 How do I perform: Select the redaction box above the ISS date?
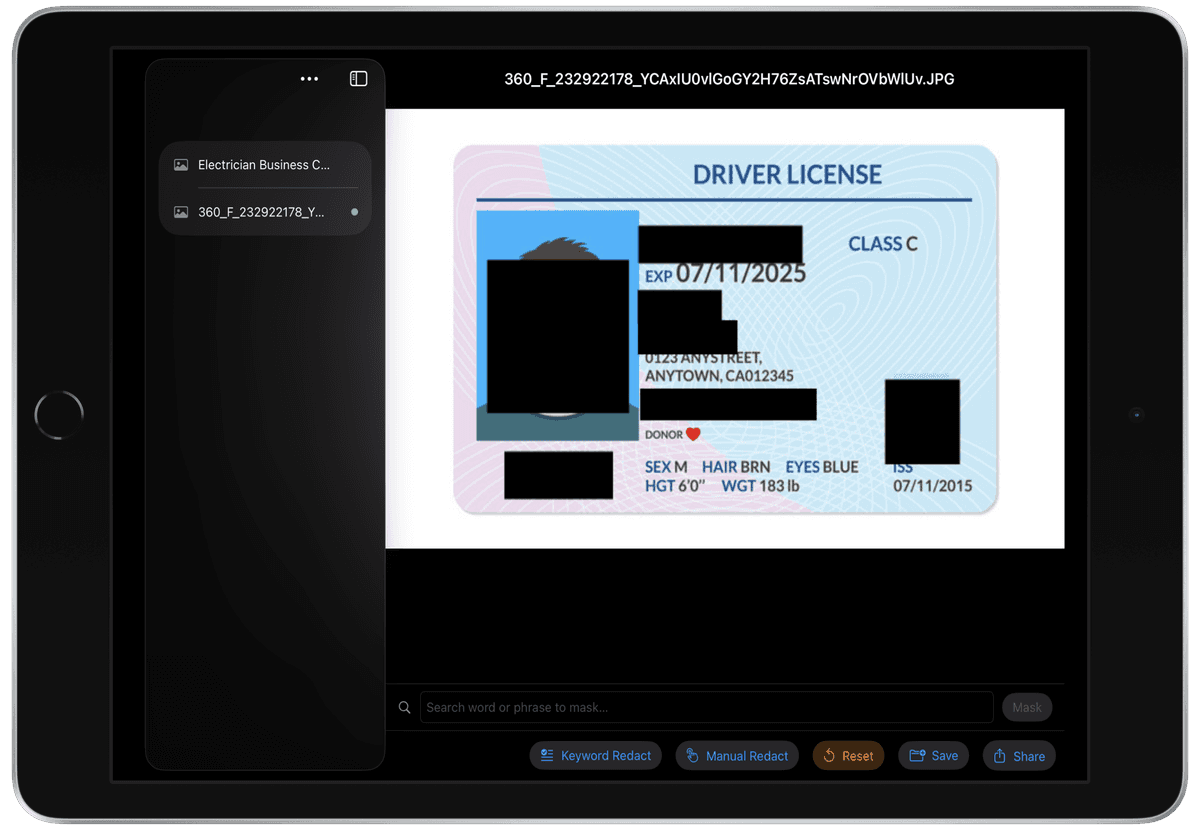(922, 421)
